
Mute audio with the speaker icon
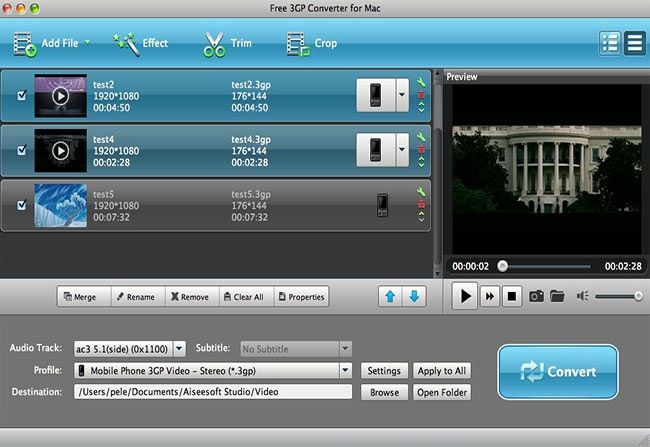[585, 296]
